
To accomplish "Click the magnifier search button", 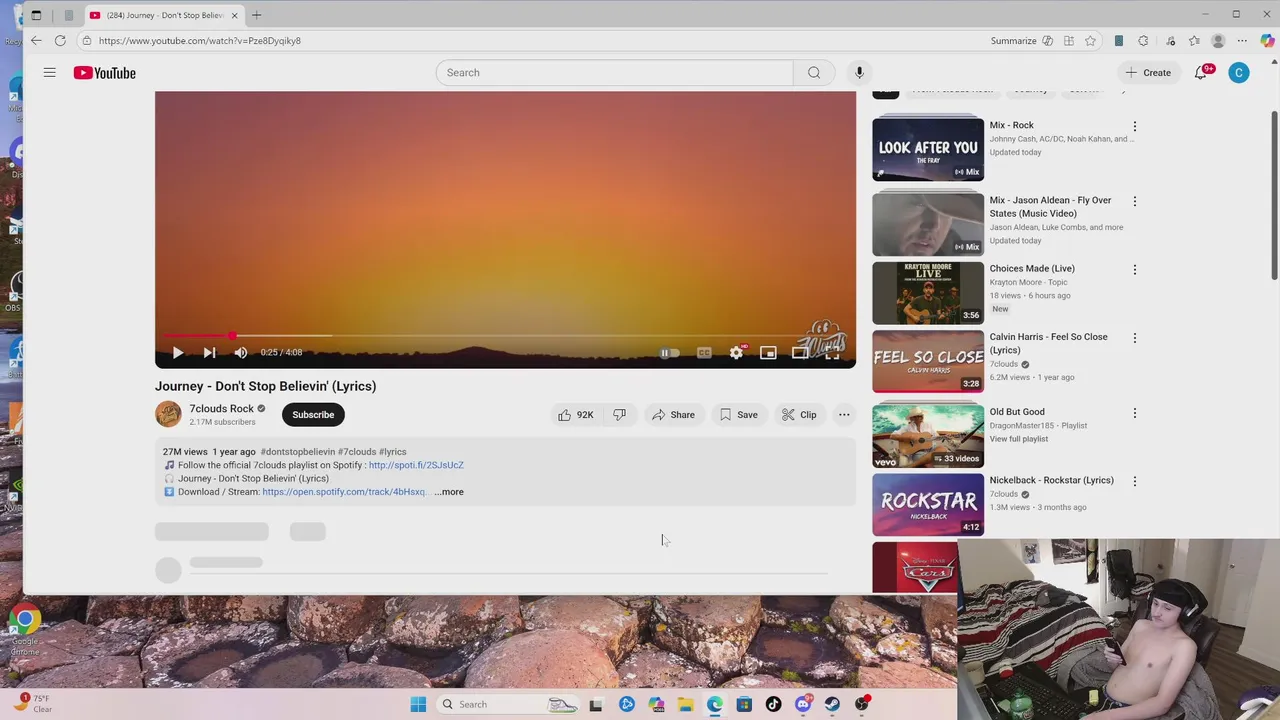I will [x=814, y=73].
